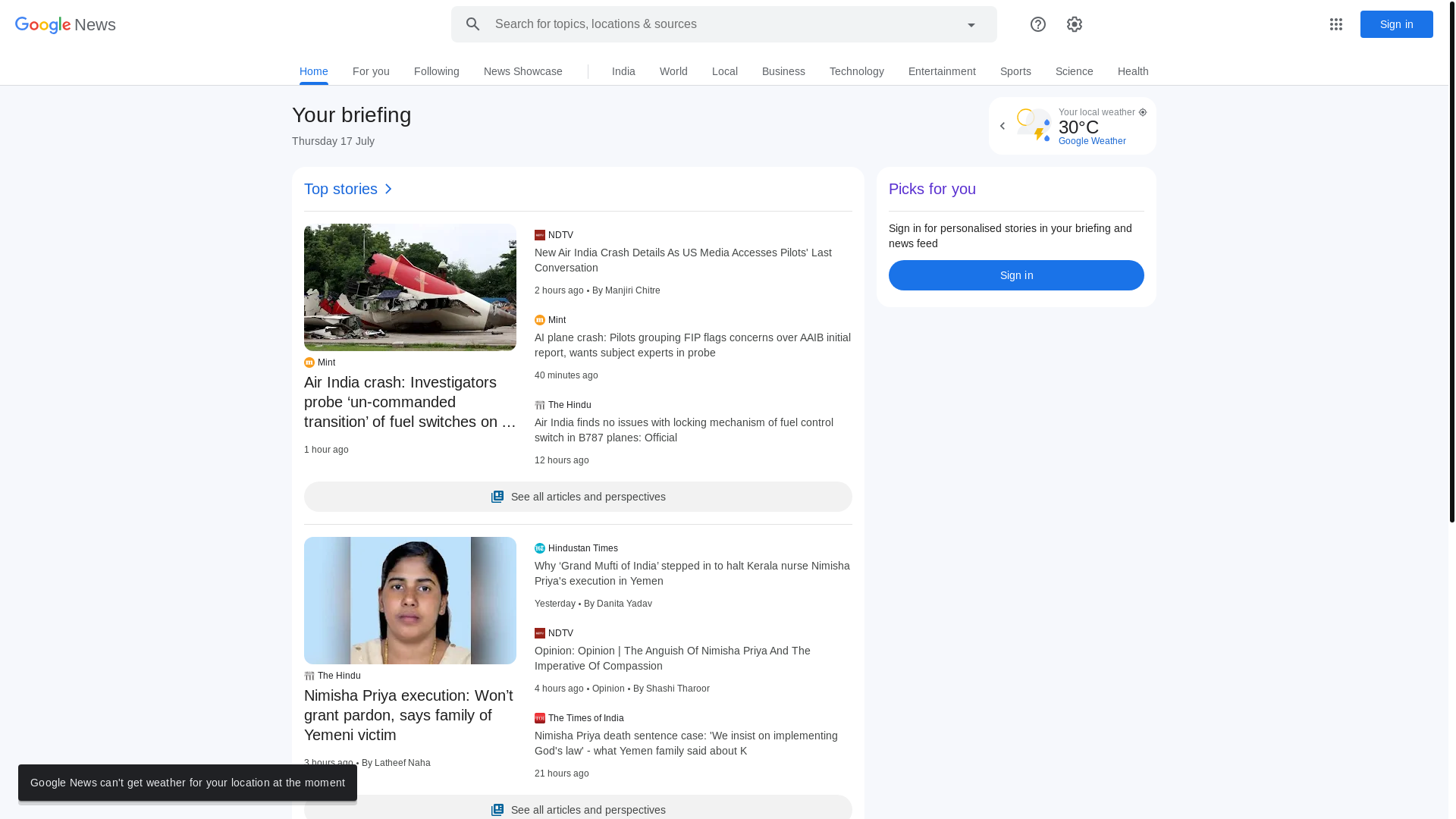Image resolution: width=1456 pixels, height=819 pixels.
Task: Go to the World section
Action: click(x=673, y=71)
